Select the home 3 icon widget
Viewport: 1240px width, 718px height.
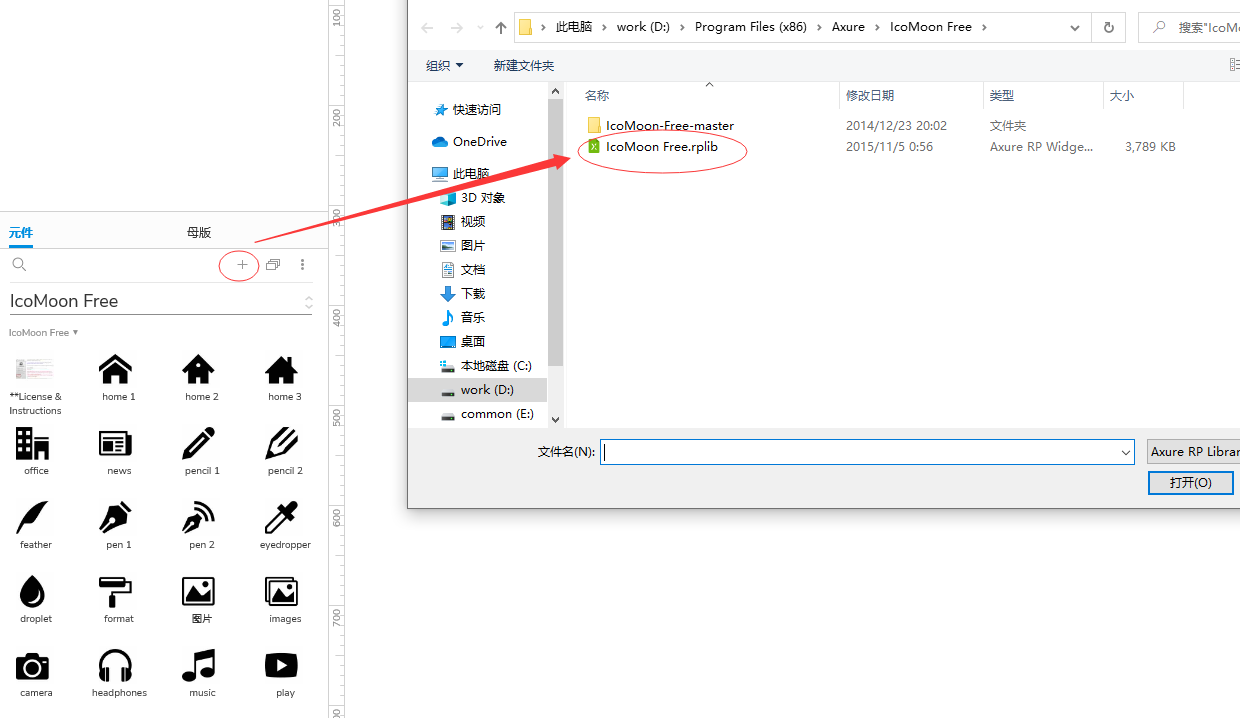(282, 370)
